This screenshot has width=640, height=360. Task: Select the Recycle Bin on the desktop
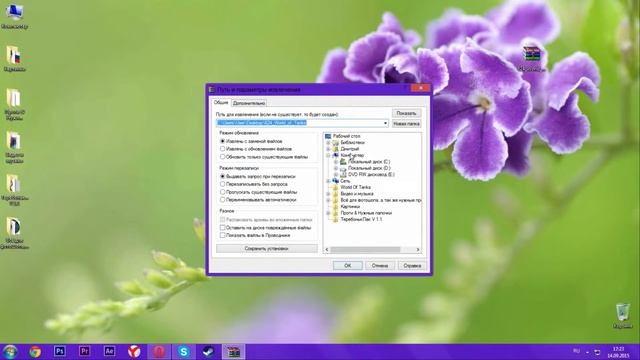(x=622, y=316)
